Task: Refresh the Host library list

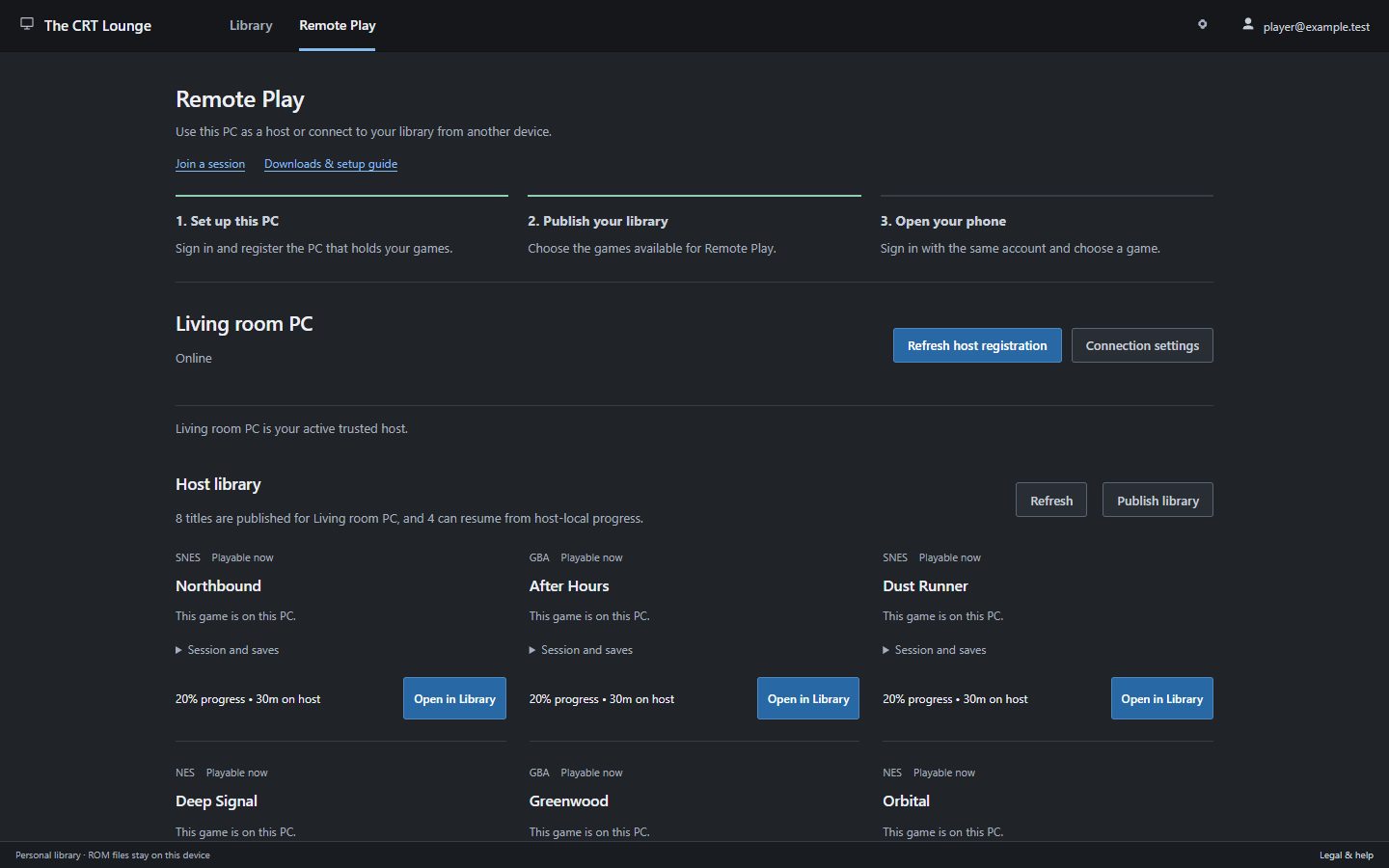Action: point(1051,500)
